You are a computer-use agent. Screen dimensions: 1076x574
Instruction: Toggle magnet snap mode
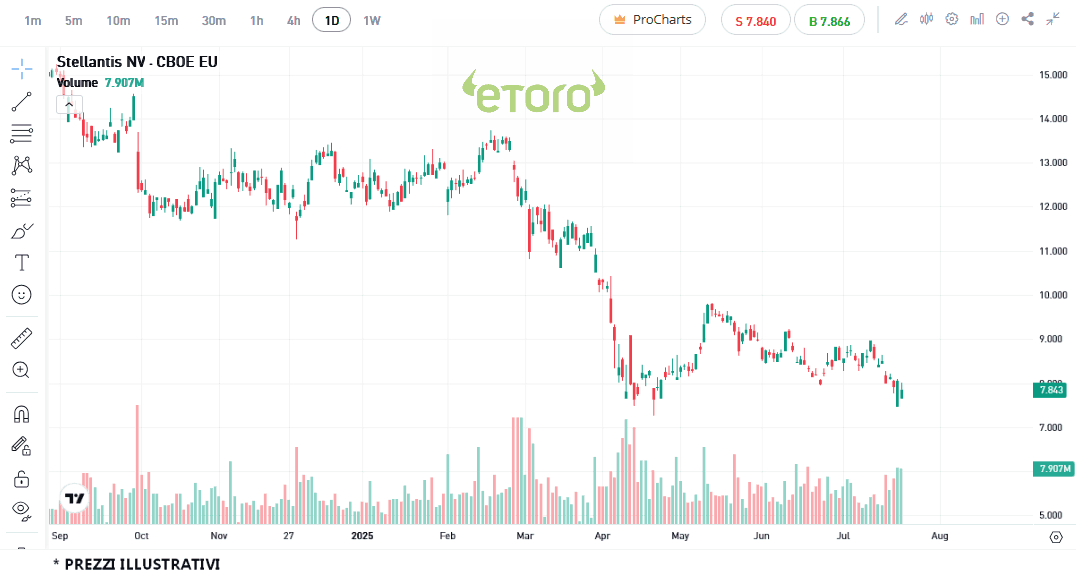tap(21, 413)
